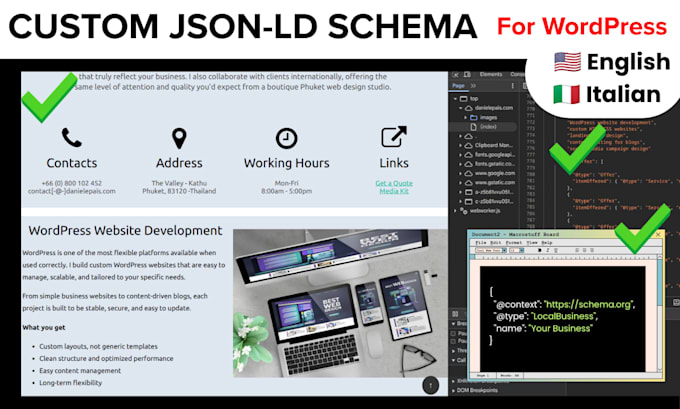
Task: Expand the Clipboard Man... node arrow
Action: 460,145
